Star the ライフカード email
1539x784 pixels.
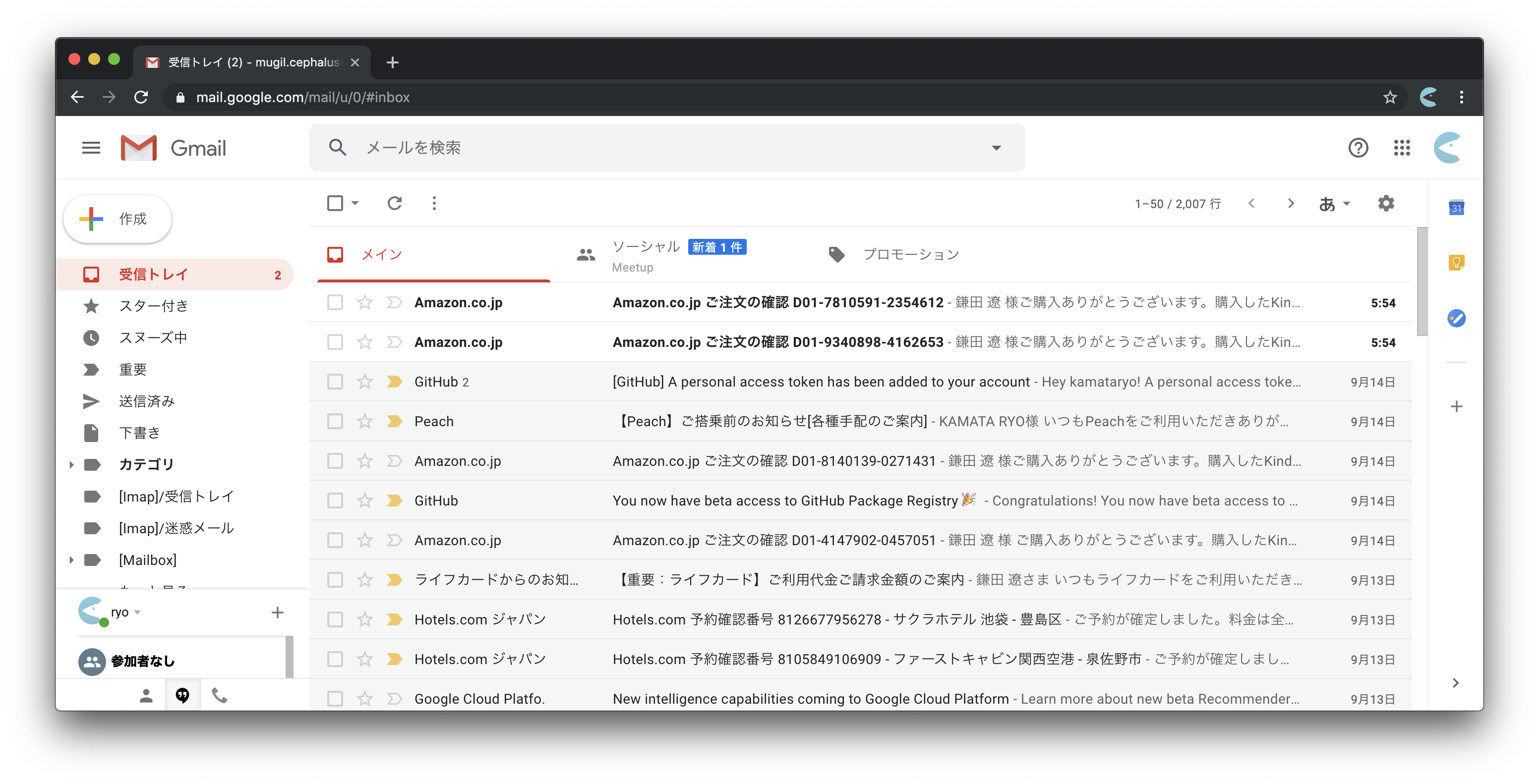(x=365, y=580)
